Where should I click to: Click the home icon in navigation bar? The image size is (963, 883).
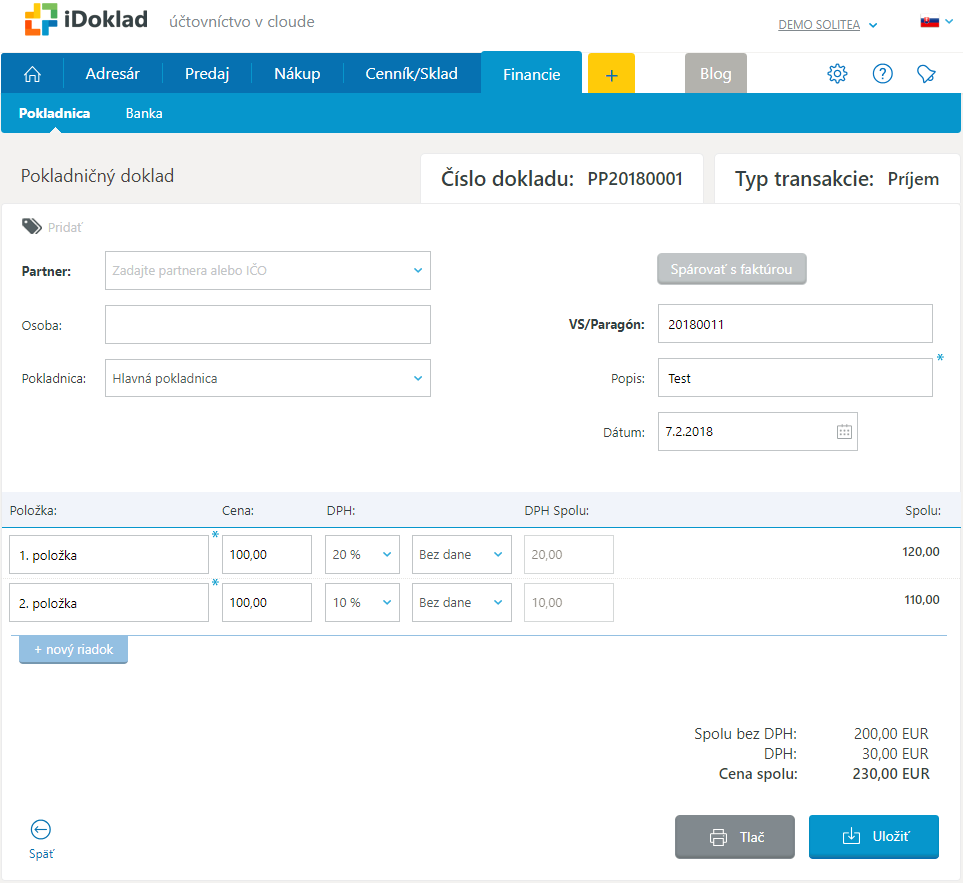tap(32, 74)
